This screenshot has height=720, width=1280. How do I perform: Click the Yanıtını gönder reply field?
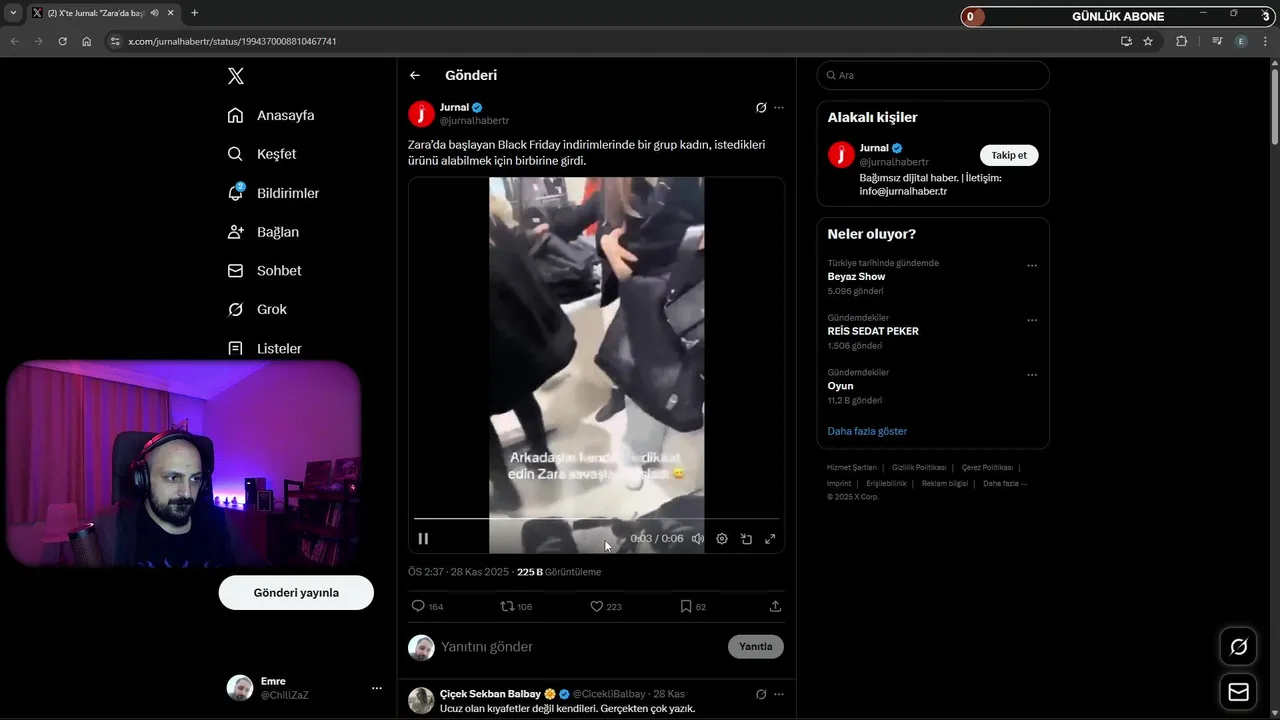pyautogui.click(x=581, y=647)
